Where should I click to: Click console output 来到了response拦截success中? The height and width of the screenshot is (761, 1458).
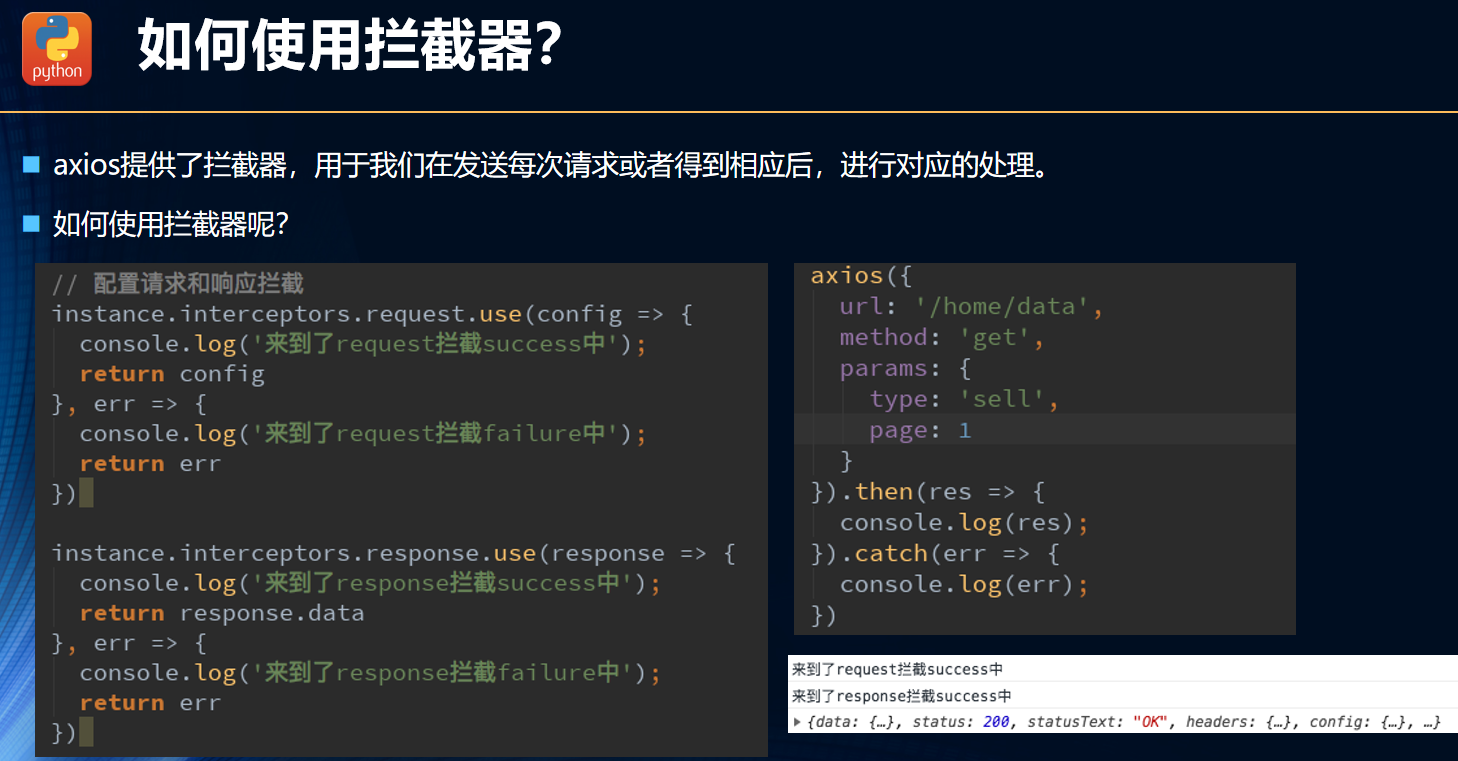click(901, 696)
